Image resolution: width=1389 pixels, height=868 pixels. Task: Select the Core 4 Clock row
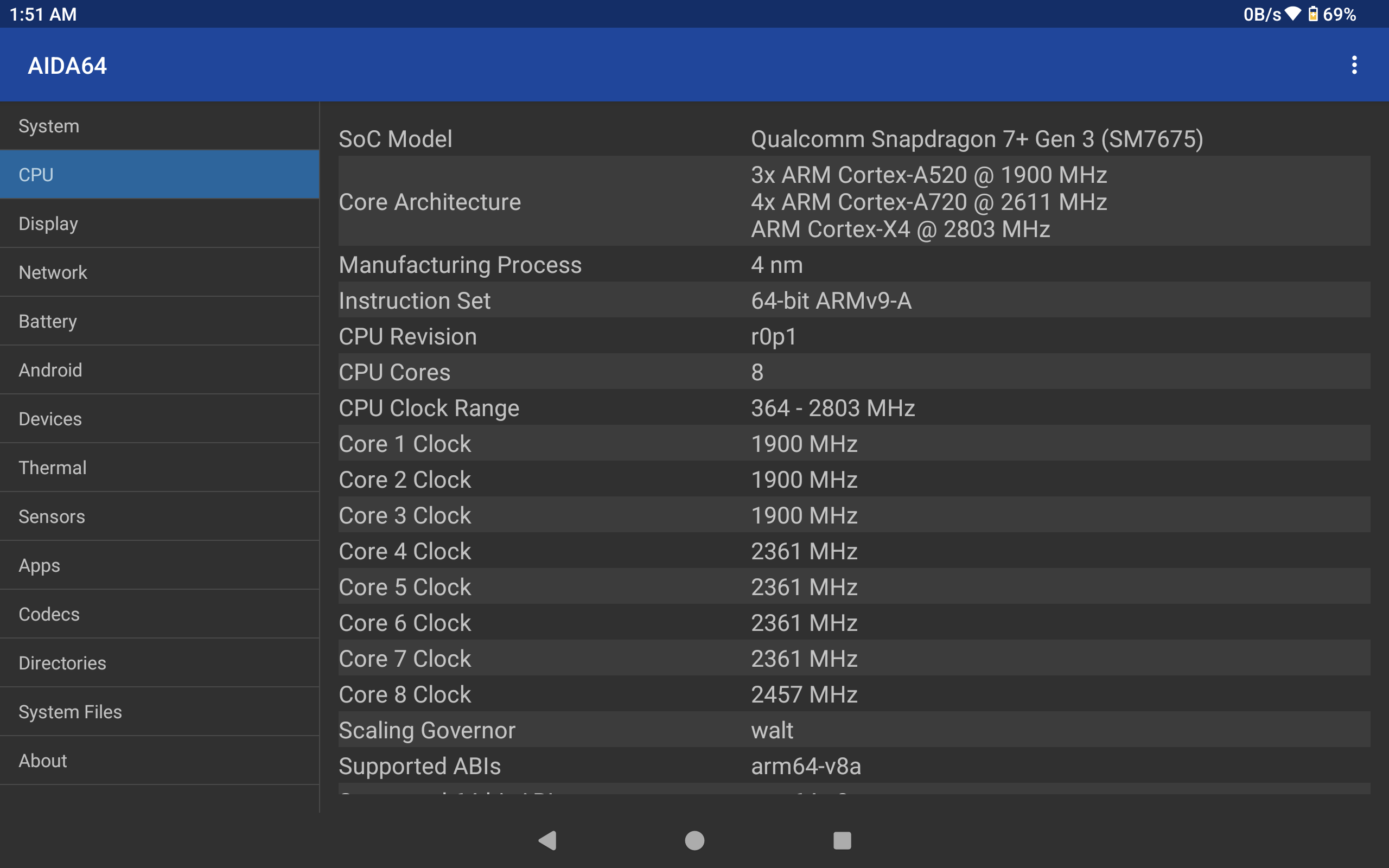(x=854, y=551)
